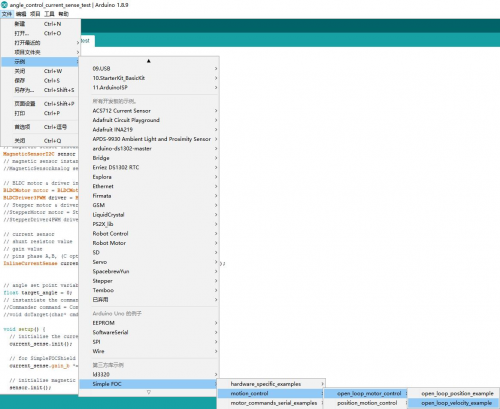Click the Arduino logo icon in title bar
Screen dimensions: 500x409
[4, 5]
